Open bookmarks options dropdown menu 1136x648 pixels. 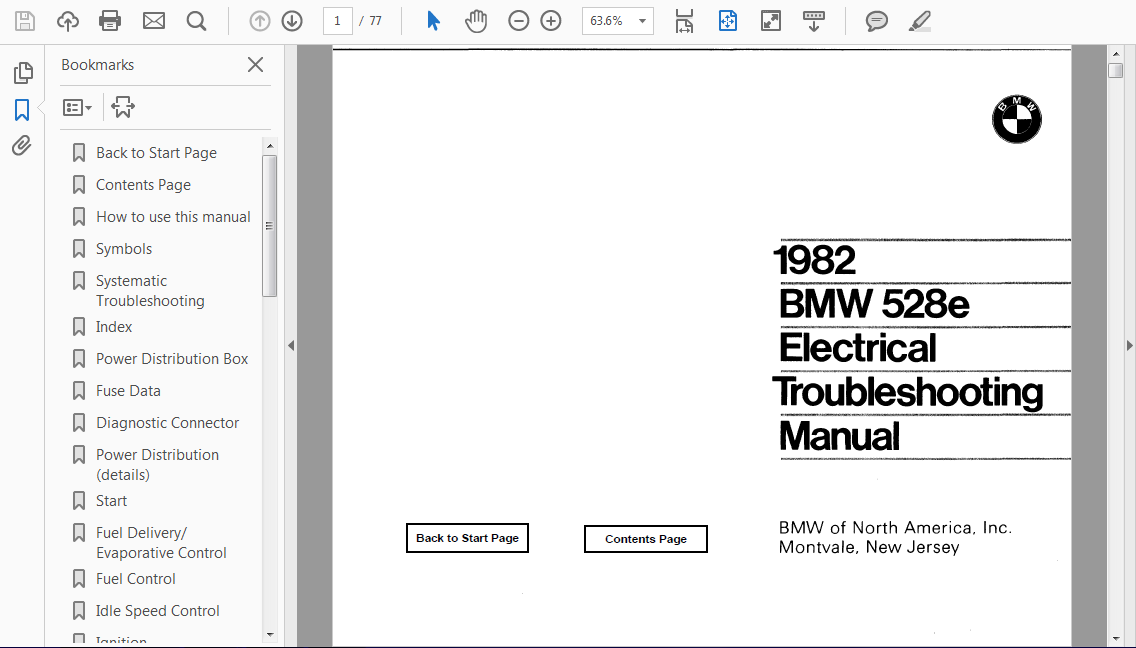tap(78, 108)
